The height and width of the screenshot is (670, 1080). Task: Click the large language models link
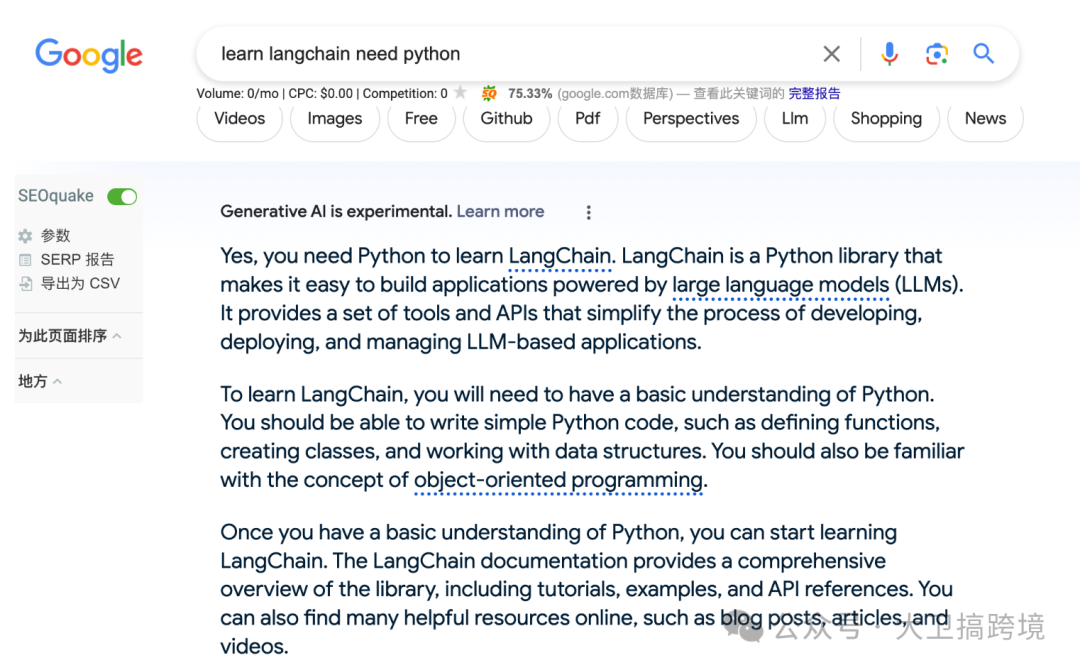[x=780, y=285]
